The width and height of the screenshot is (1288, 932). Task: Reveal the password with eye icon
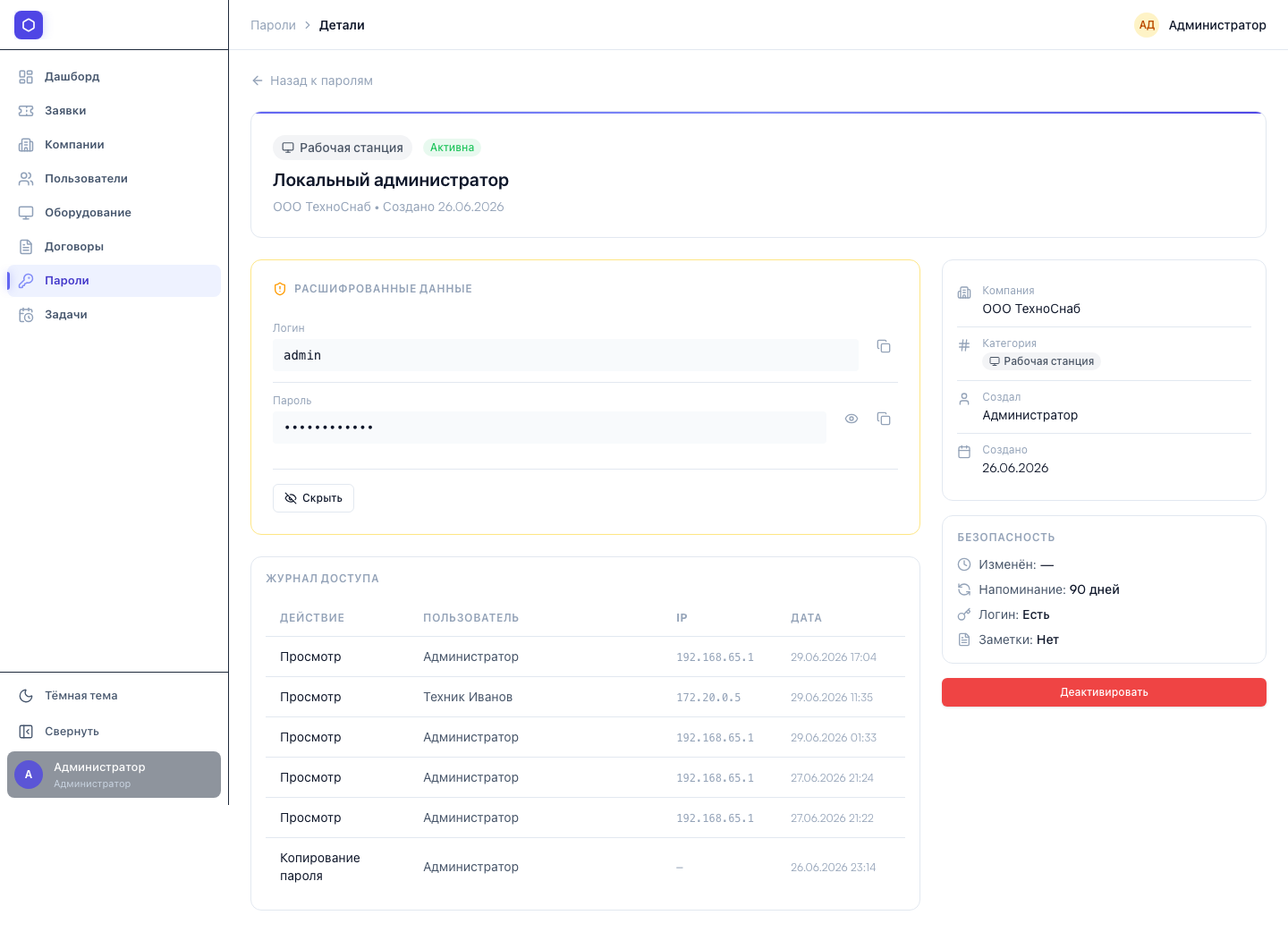coord(852,419)
